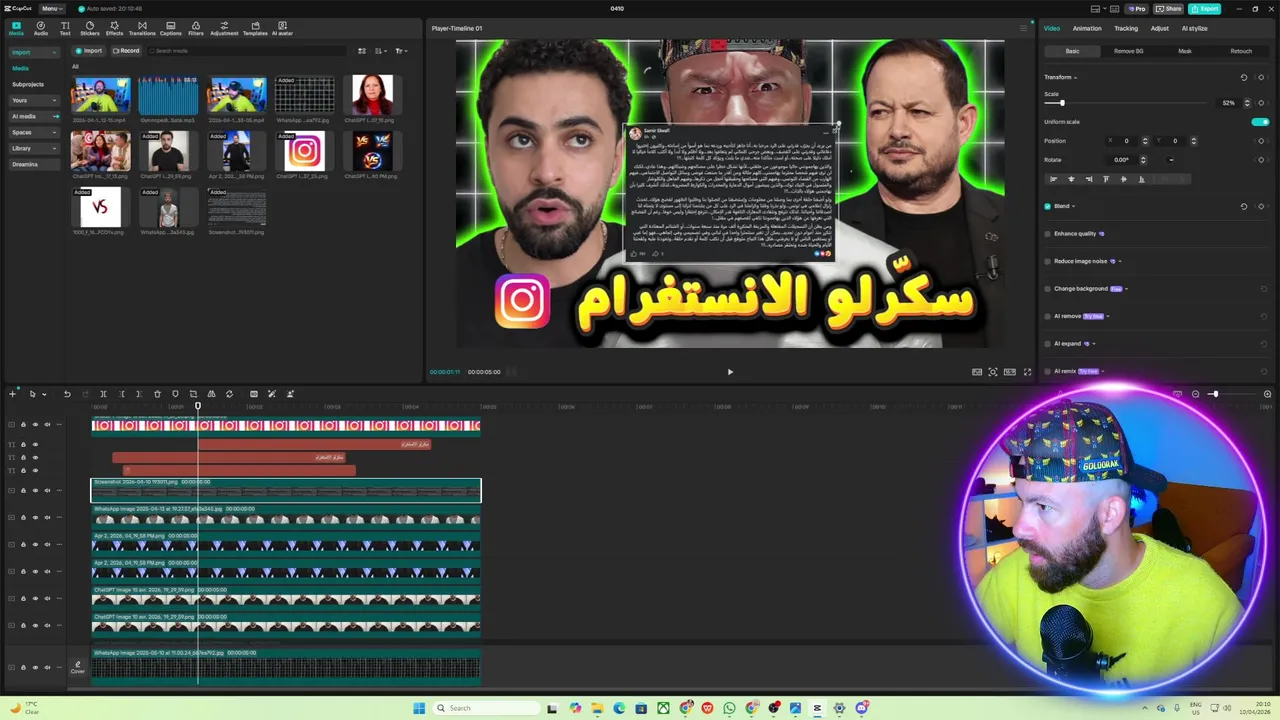Click the Cover button on timeline

pyautogui.click(x=77, y=667)
